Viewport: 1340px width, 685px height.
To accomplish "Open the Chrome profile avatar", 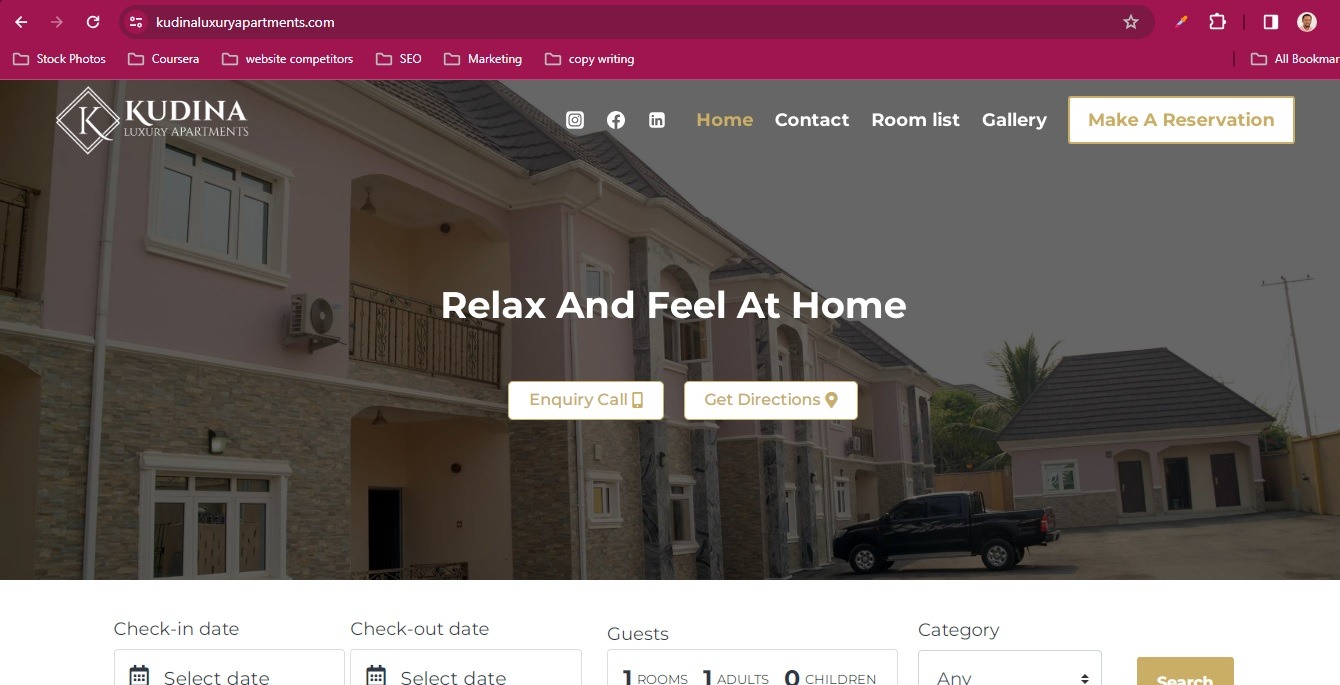I will (x=1307, y=22).
